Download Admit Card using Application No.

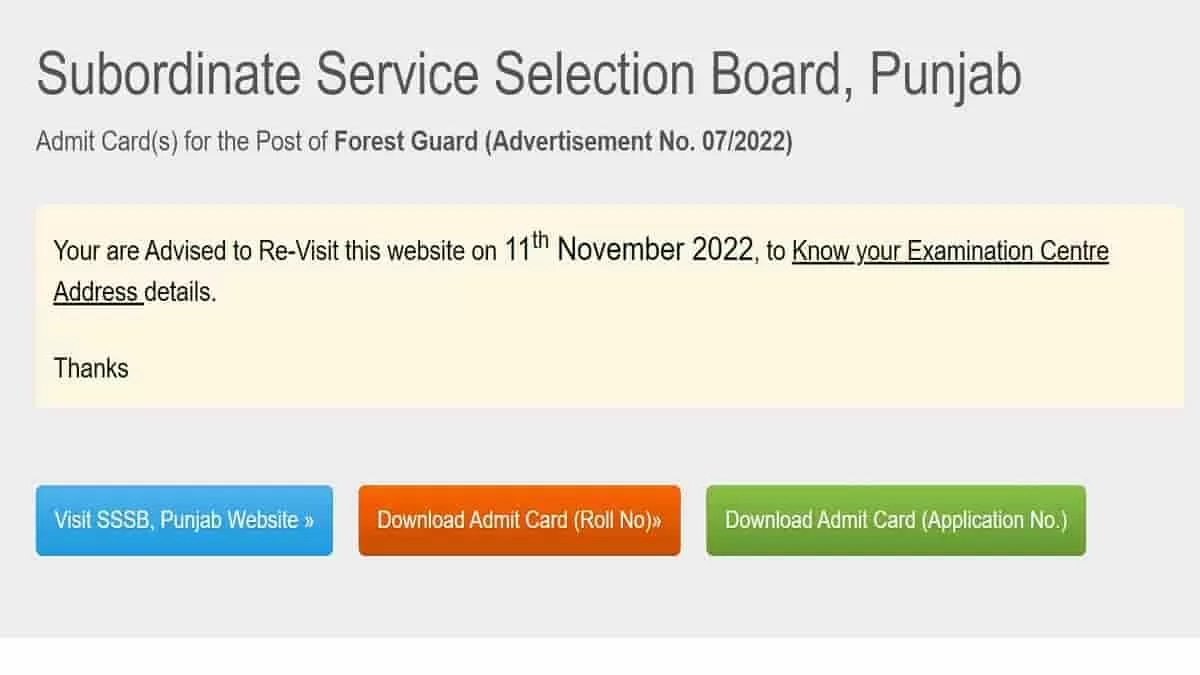coord(896,520)
